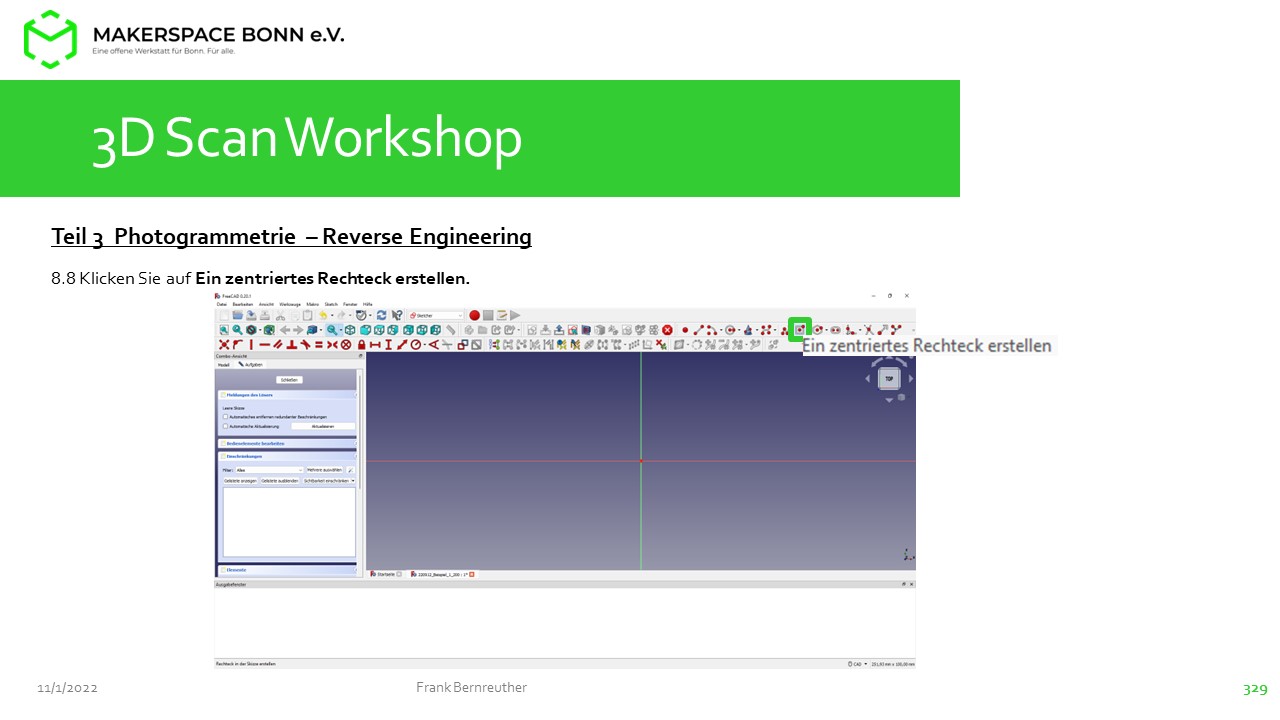Open the Sketch menu

coord(331,304)
